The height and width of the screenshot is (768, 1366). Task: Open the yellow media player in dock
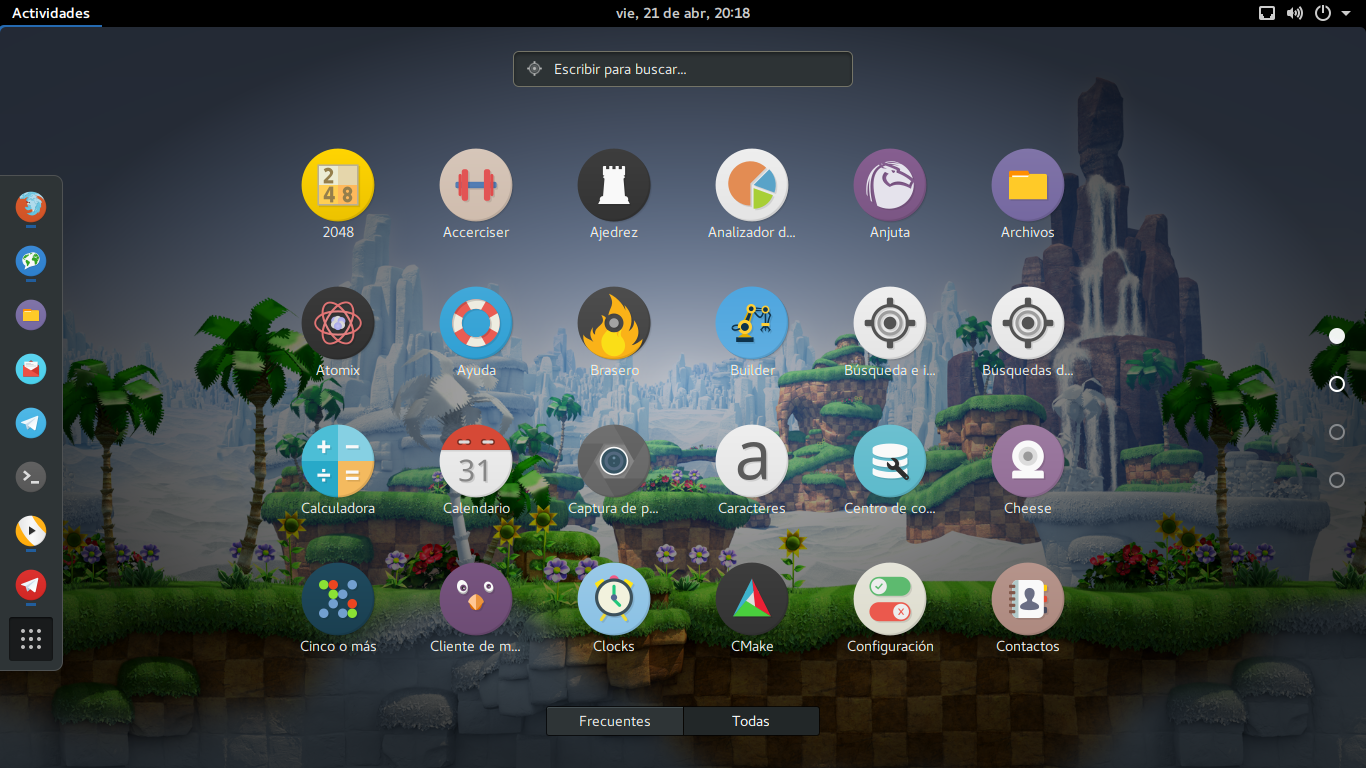pyautogui.click(x=31, y=531)
